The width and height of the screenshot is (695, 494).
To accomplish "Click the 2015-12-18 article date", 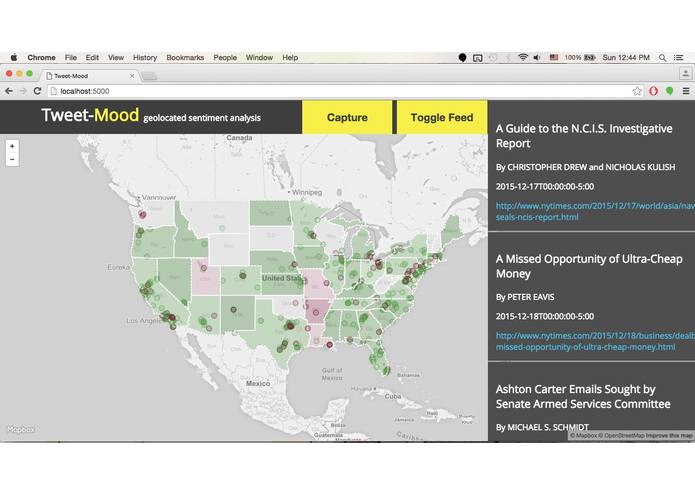I will pyautogui.click(x=545, y=316).
